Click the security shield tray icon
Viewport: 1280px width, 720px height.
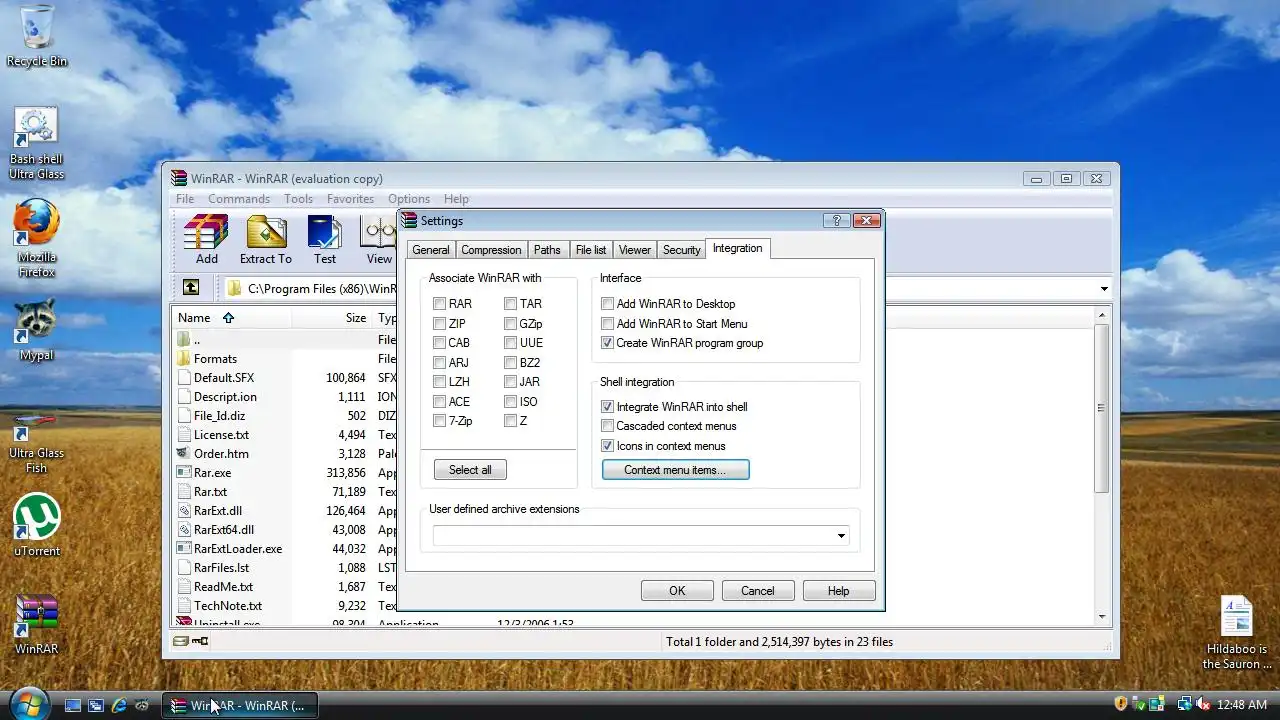1121,704
